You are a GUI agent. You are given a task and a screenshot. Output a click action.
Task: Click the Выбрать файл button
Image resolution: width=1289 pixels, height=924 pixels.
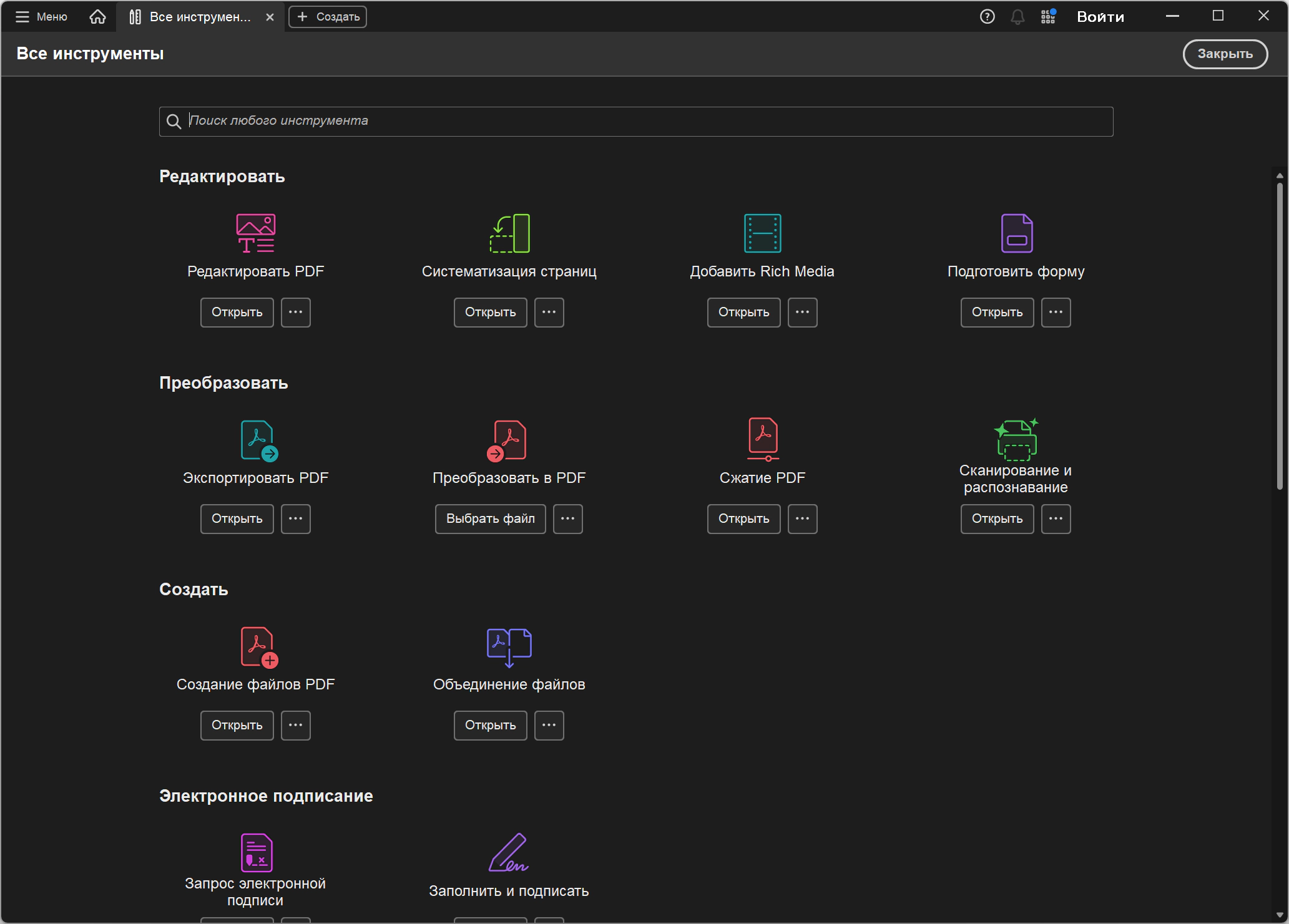(x=490, y=518)
